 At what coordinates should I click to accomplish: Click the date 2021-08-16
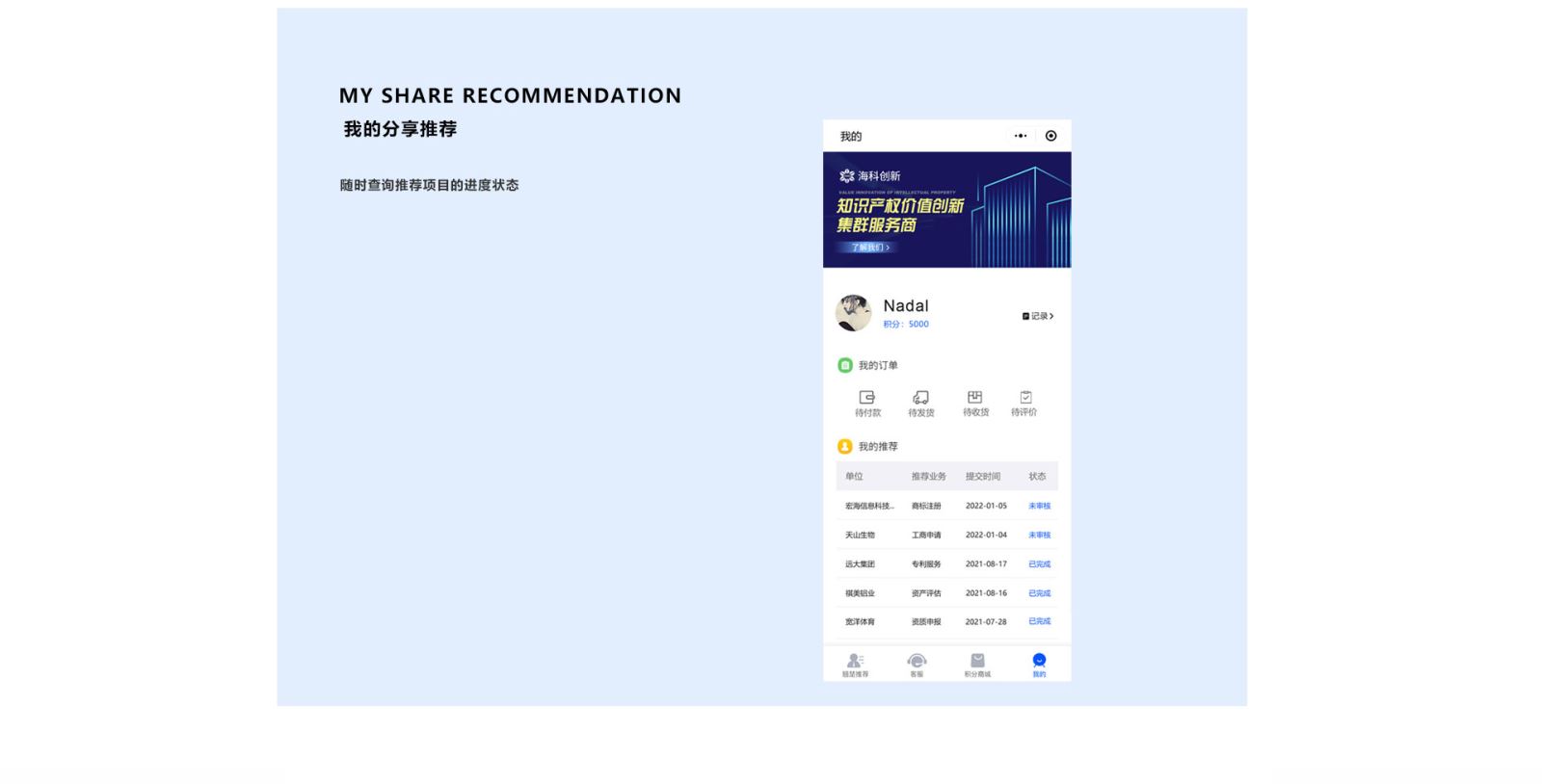point(986,593)
